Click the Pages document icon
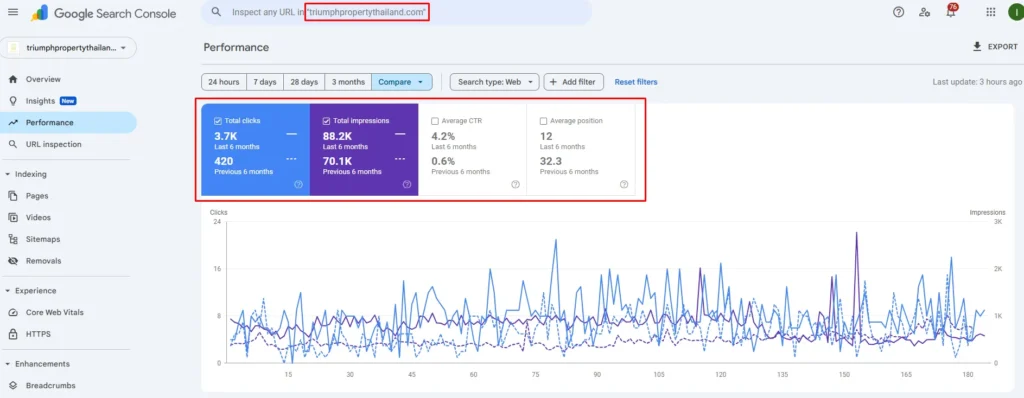 click(12, 195)
